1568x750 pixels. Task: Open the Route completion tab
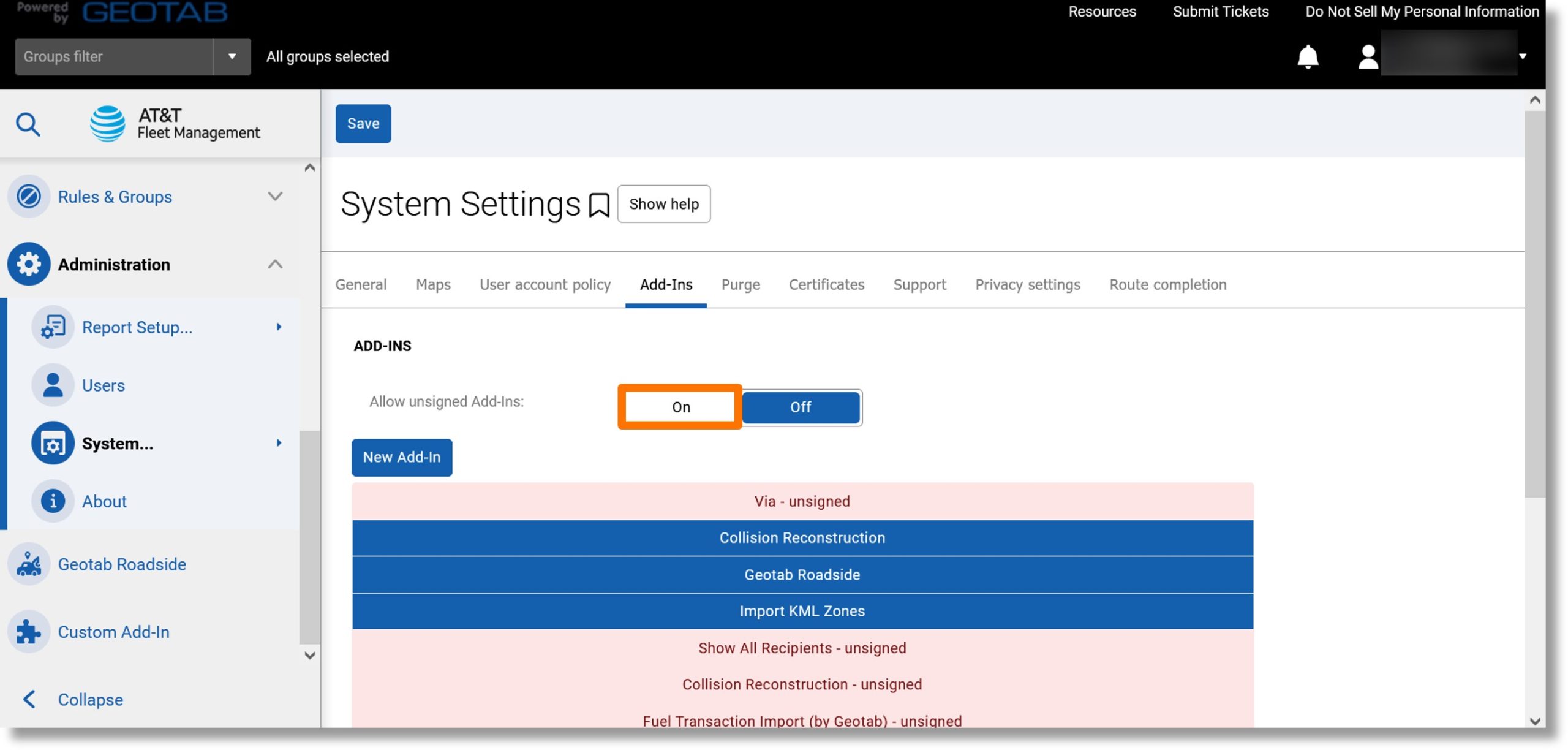pyautogui.click(x=1168, y=285)
